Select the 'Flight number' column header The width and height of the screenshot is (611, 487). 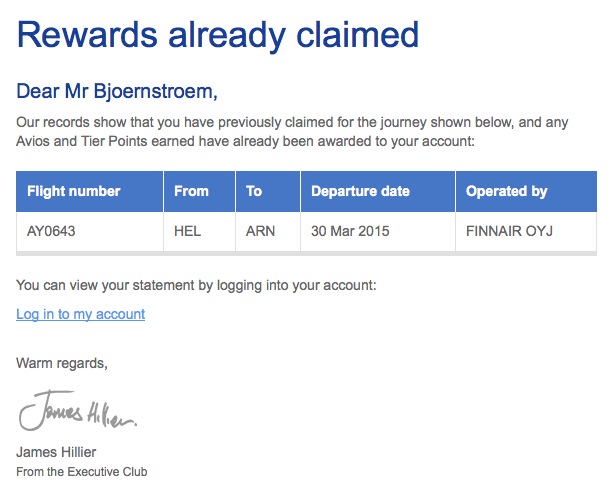pyautogui.click(x=74, y=191)
